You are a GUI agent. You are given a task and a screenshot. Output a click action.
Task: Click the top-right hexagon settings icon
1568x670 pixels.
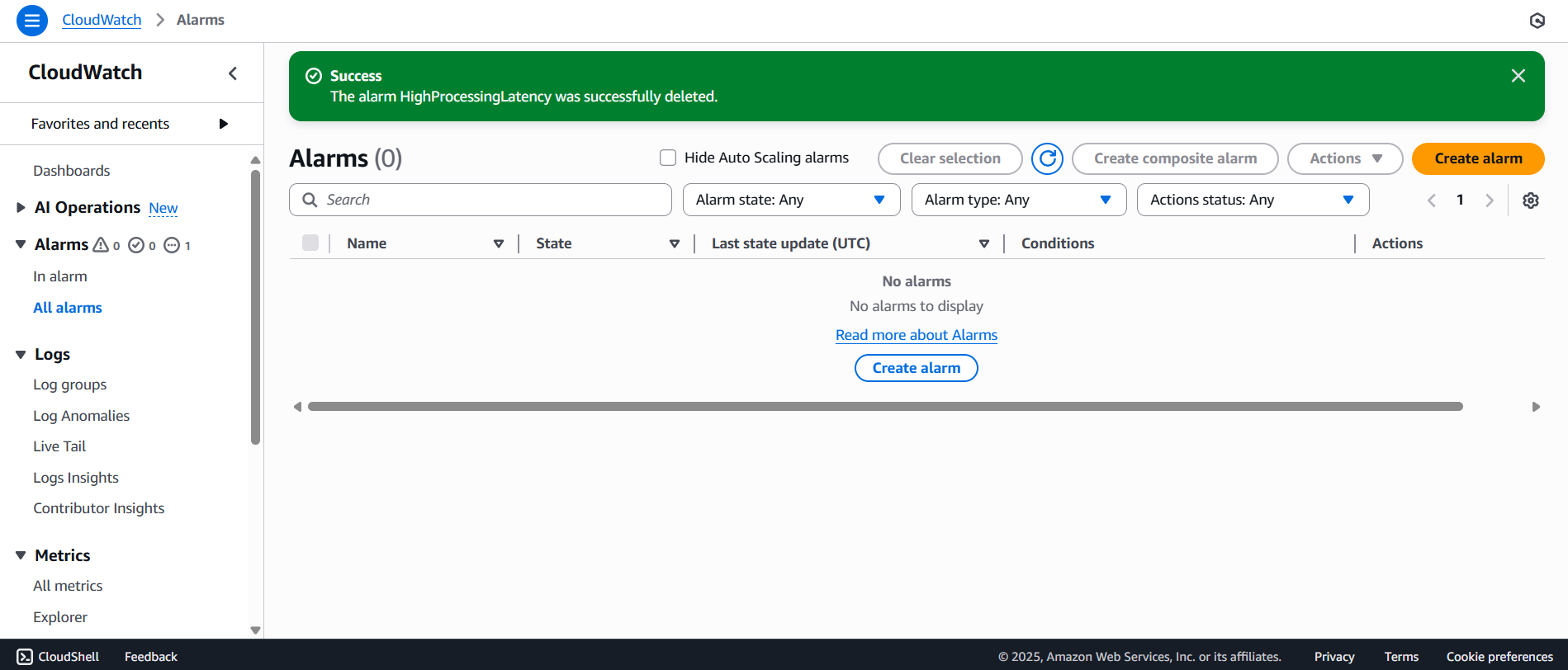1537,21
